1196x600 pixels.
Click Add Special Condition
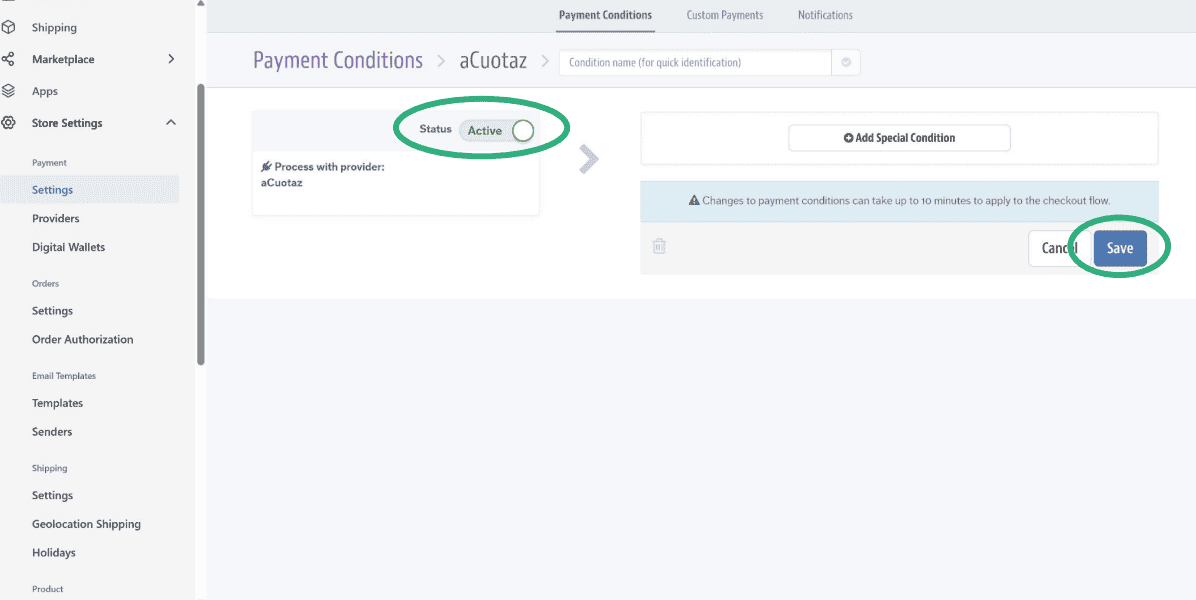click(898, 138)
